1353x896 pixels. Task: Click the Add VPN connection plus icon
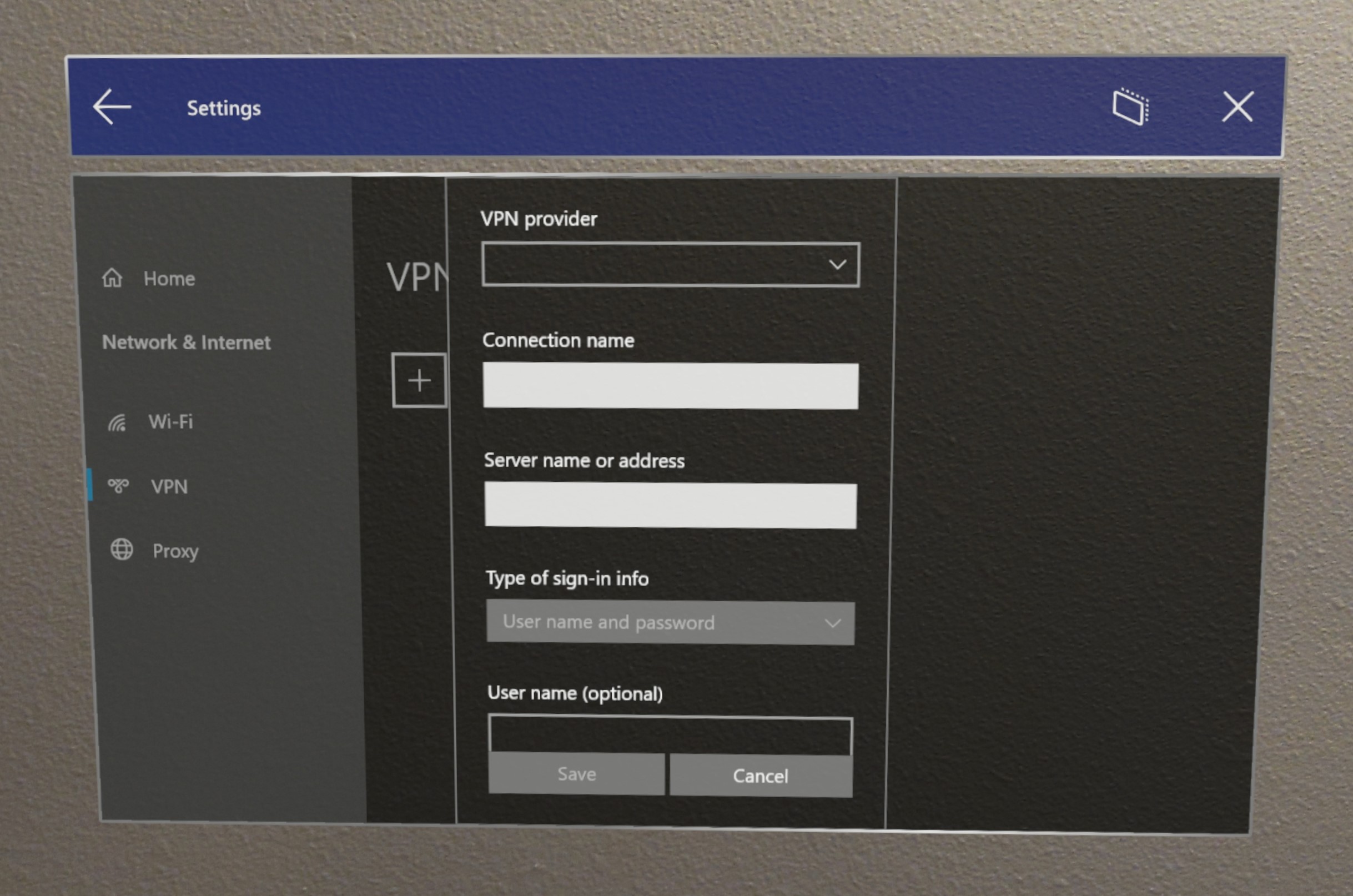(x=418, y=379)
